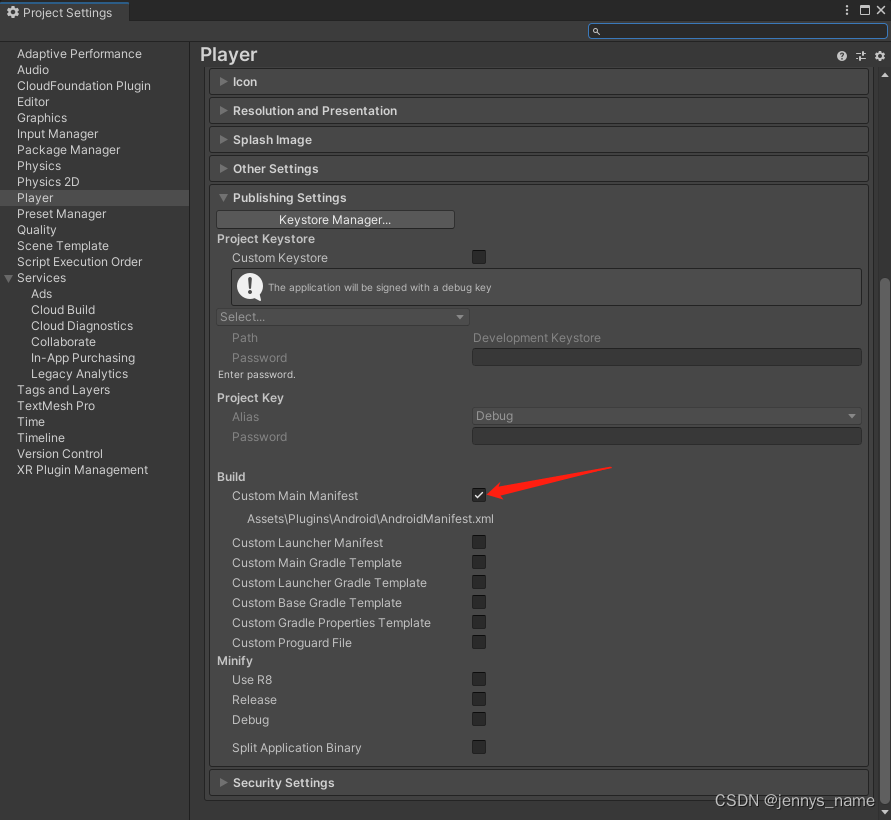
Task: Enable Custom Launcher Manifest
Action: pos(479,542)
